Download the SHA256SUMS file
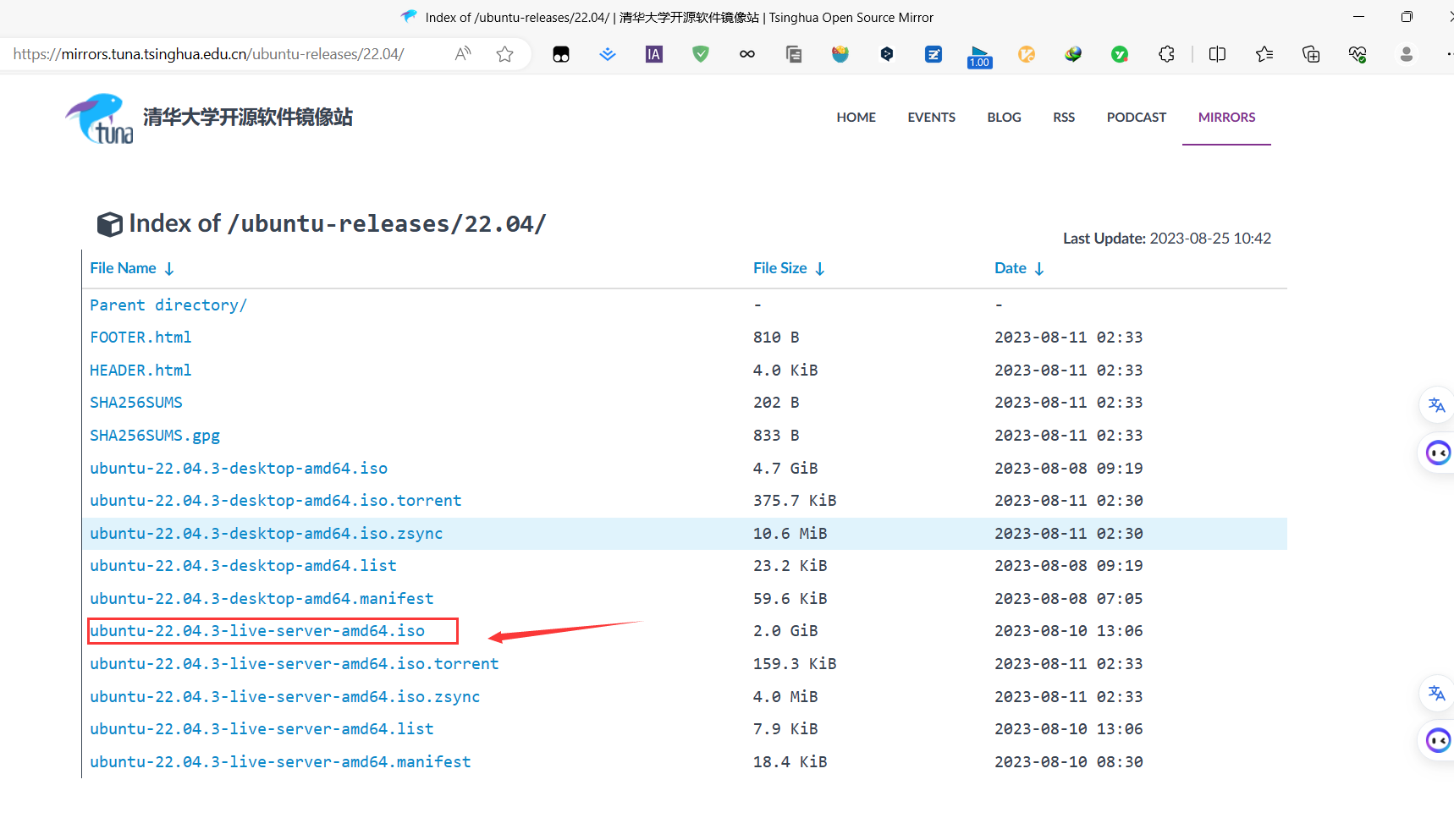This screenshot has width=1454, height=840. tap(136, 403)
